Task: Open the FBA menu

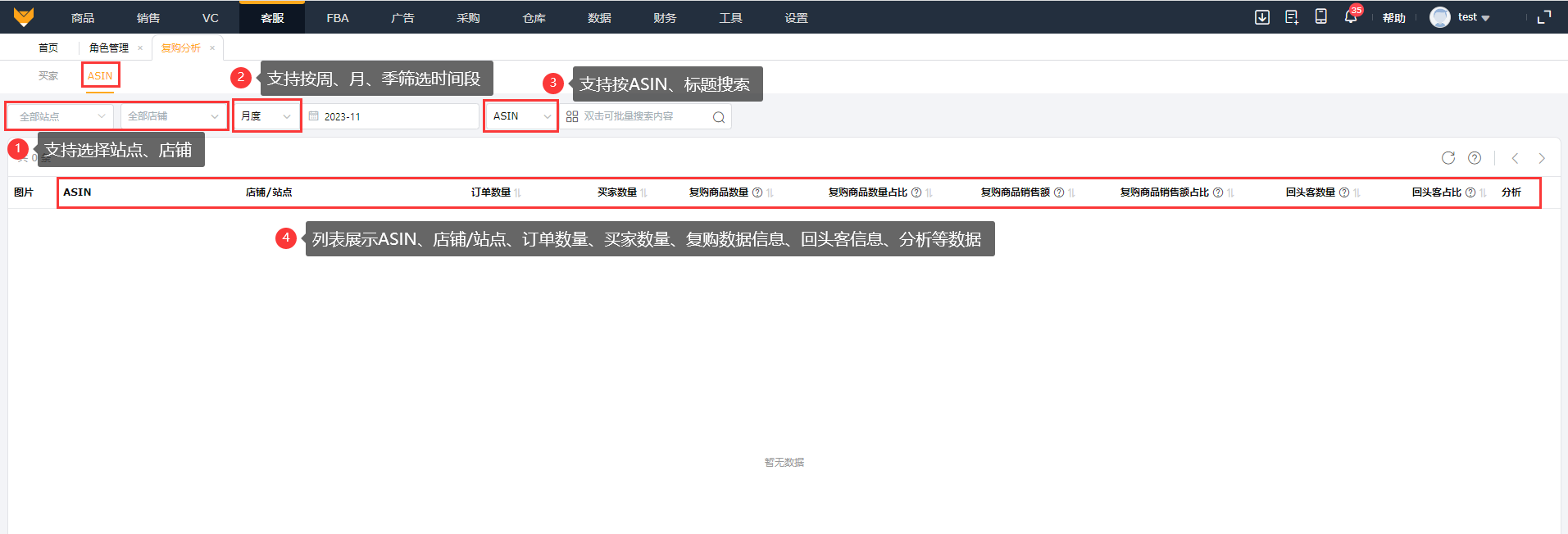Action: [338, 17]
